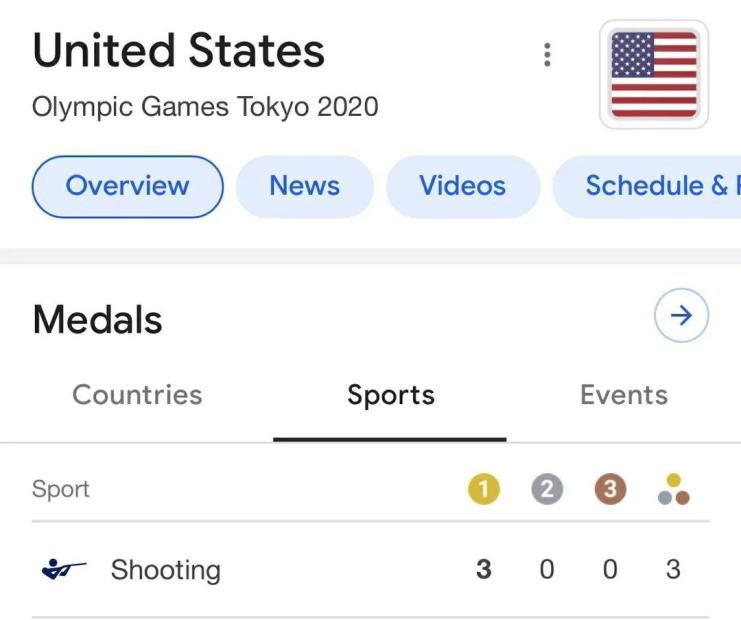Click the United States flag image
Screen dimensions: 741x620
pyautogui.click(x=654, y=75)
